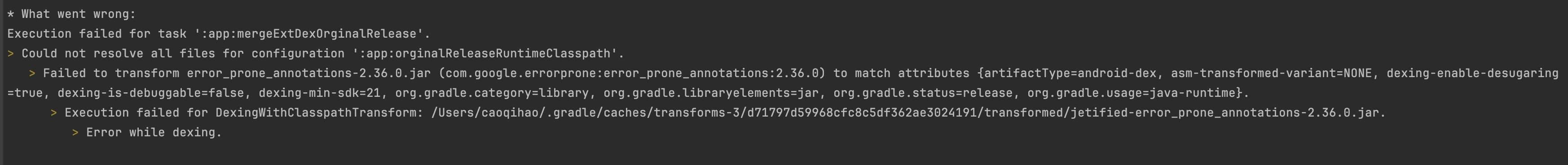Click jetified-error_prone_annotations-2.36.0.jar at path end

(x=1229, y=113)
